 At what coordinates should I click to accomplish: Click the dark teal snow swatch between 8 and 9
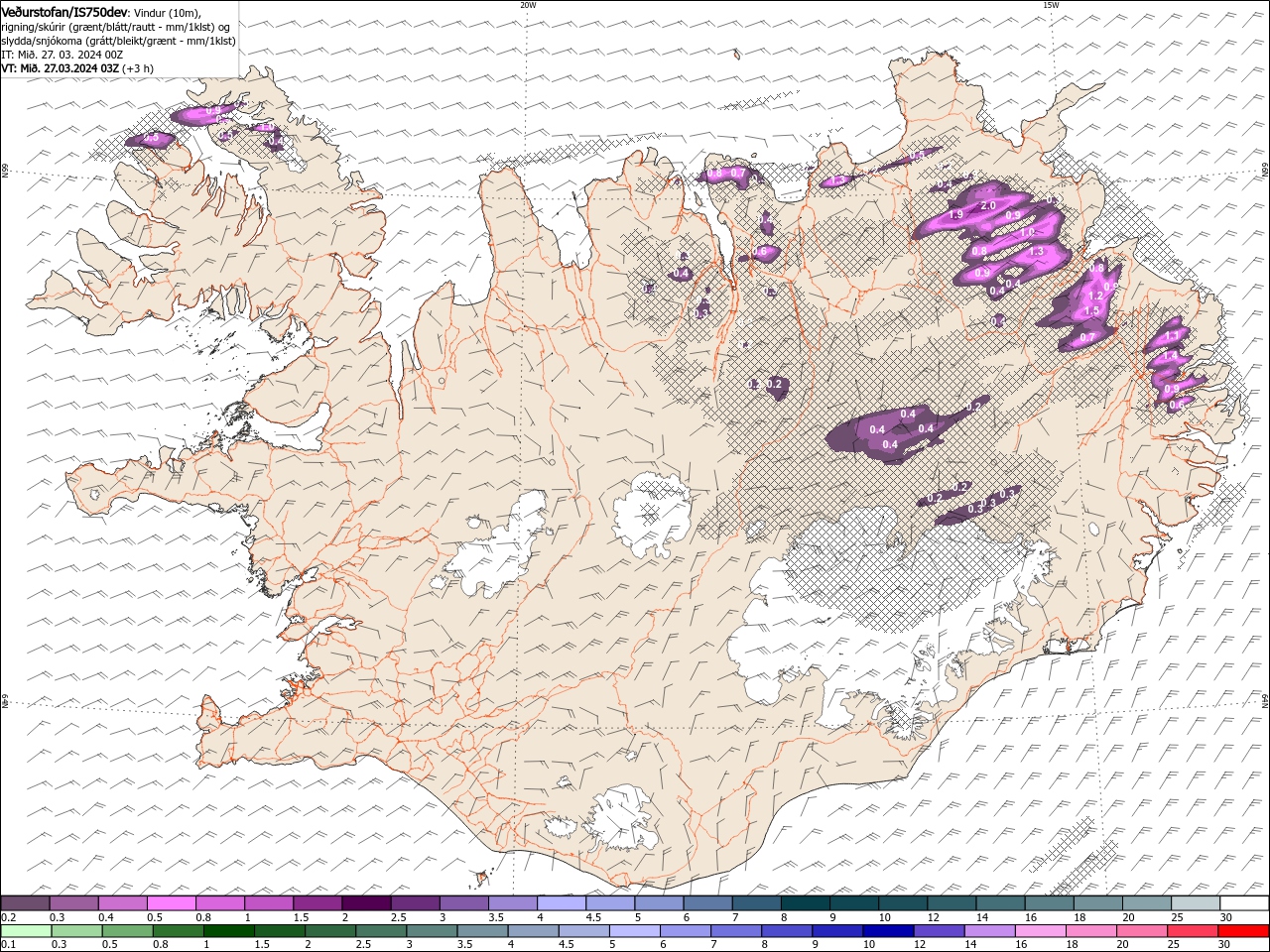click(805, 903)
